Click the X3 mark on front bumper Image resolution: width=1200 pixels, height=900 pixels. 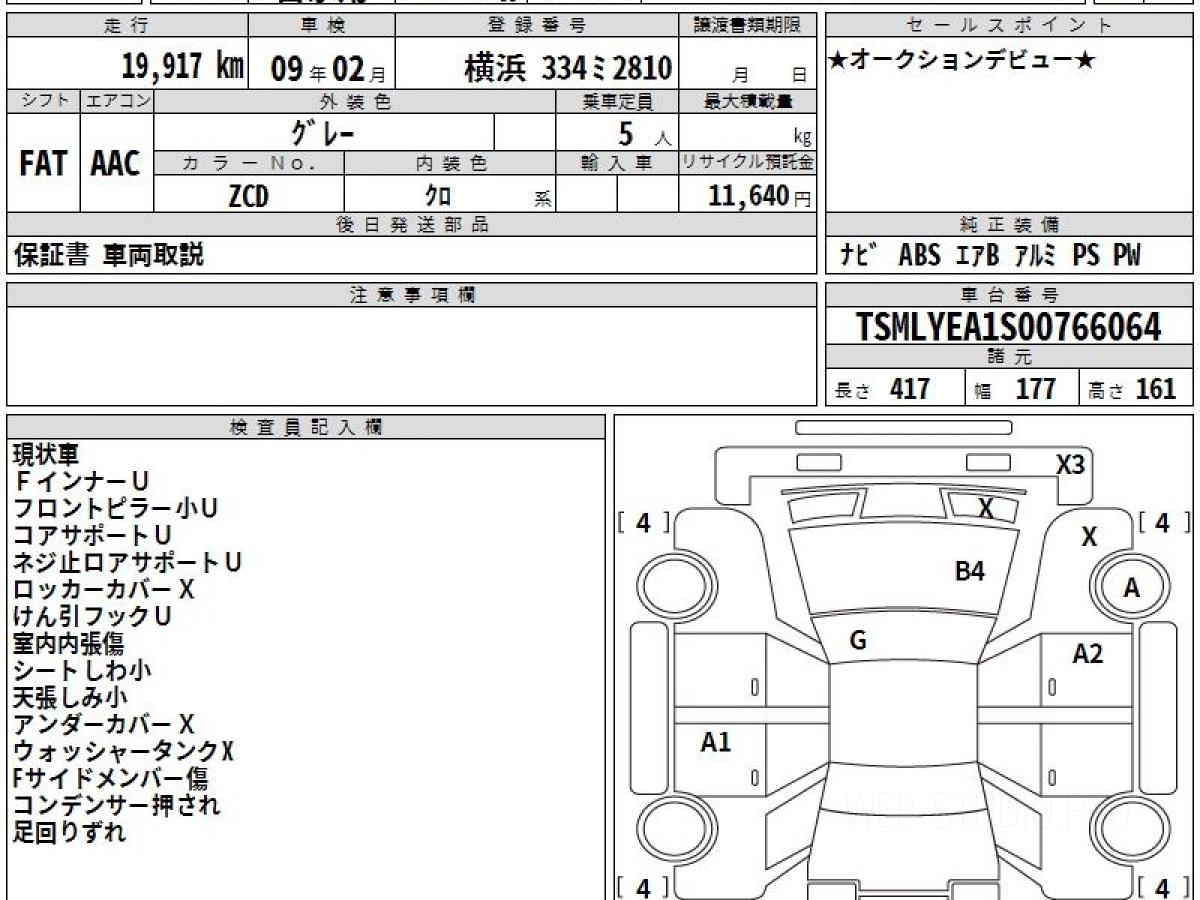click(1070, 464)
